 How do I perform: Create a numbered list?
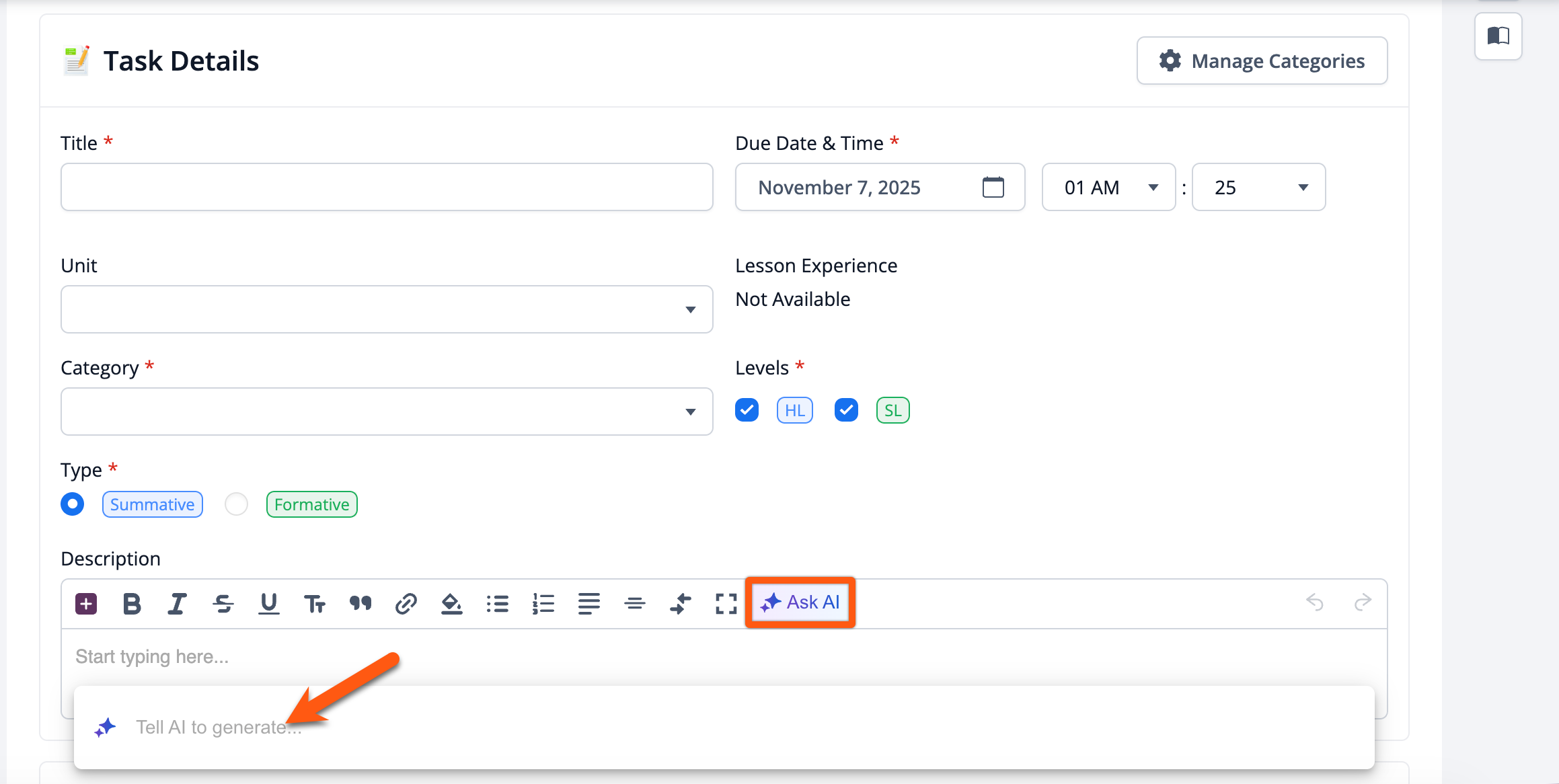[x=543, y=604]
